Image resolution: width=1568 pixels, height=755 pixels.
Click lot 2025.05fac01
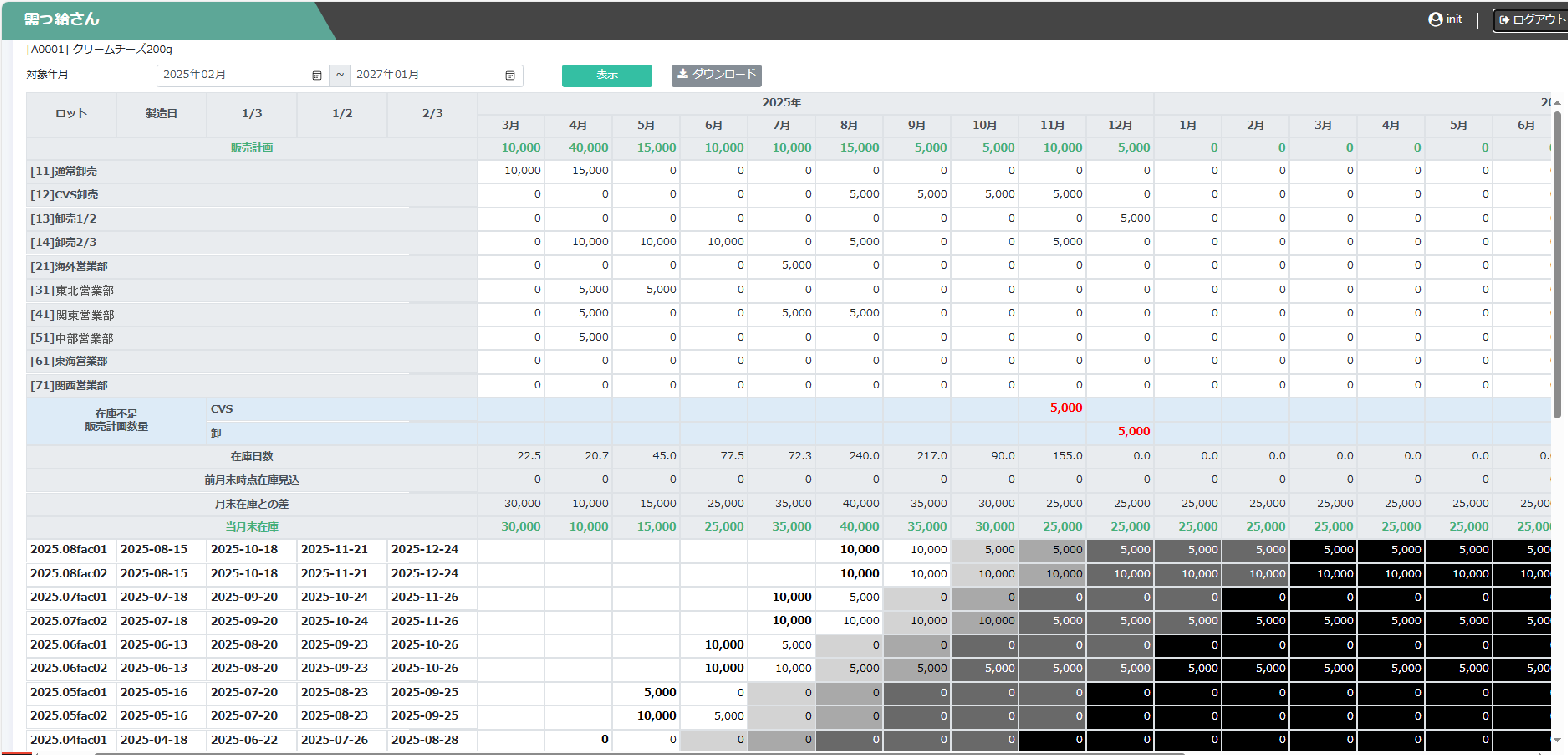(x=69, y=693)
